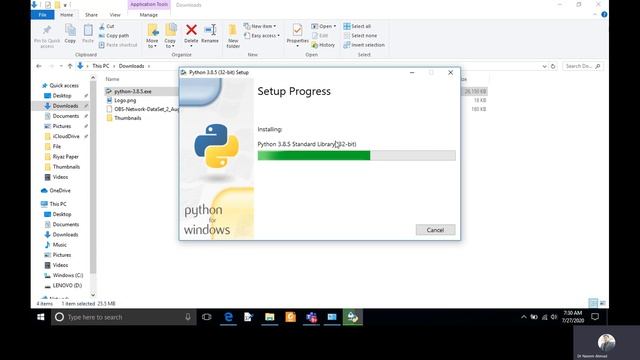Screen dimensions: 640x360
Task: Click the Paste icon in the ribbon
Action: (88, 30)
